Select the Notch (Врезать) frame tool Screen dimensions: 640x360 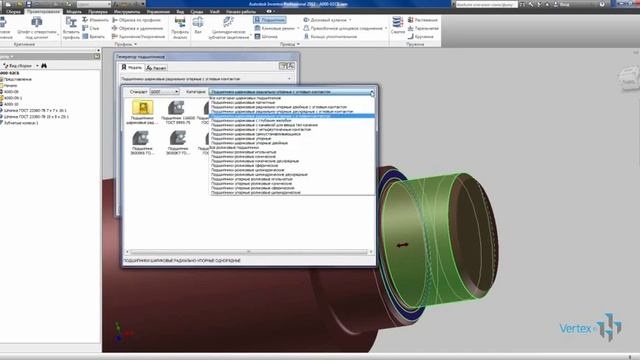coord(93,37)
